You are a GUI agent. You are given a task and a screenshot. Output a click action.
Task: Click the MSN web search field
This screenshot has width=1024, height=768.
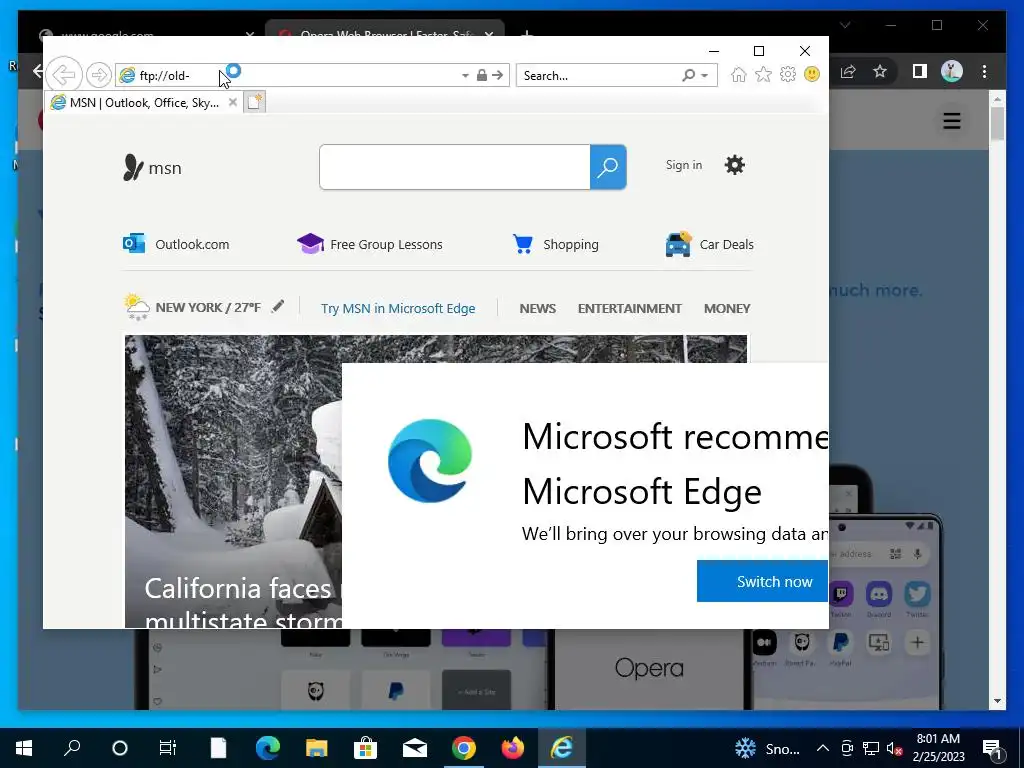point(455,167)
